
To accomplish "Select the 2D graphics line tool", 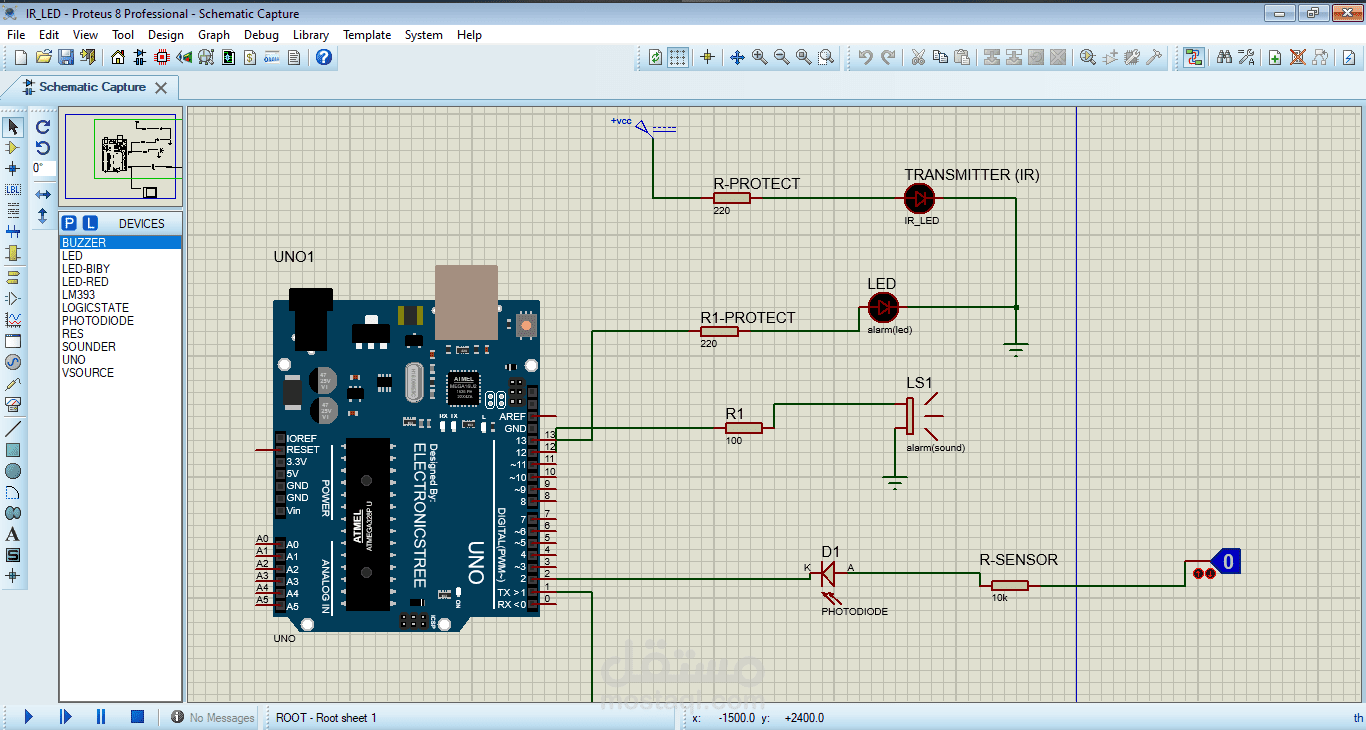I will click(13, 428).
